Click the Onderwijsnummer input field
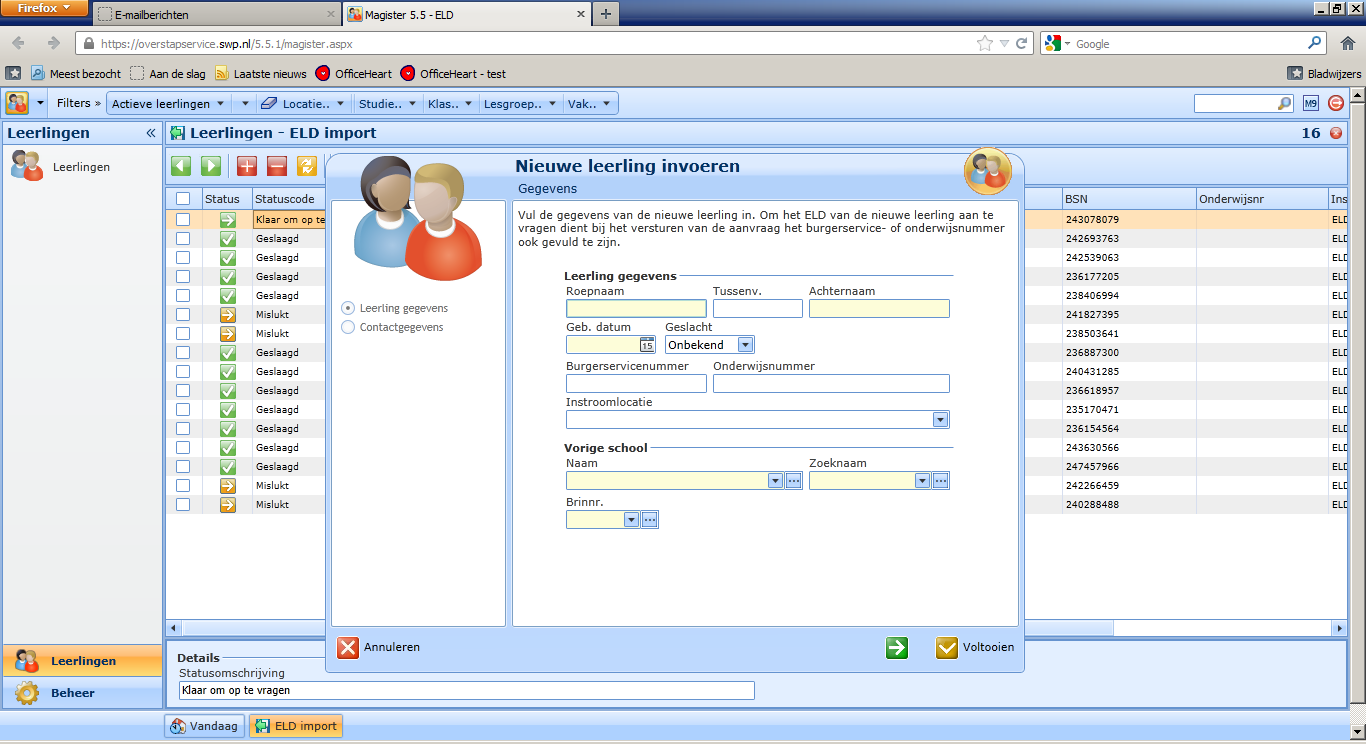The image size is (1366, 744). 831,384
